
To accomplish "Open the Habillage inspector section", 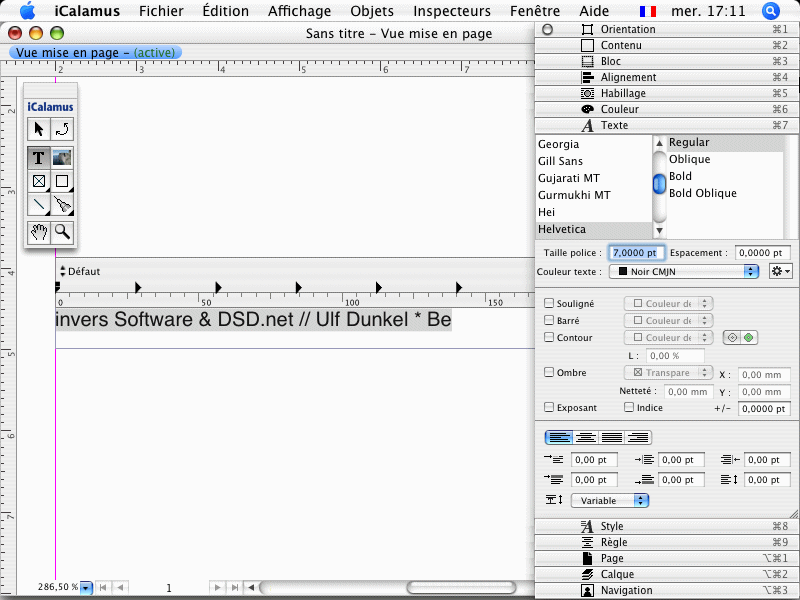I will (666, 93).
